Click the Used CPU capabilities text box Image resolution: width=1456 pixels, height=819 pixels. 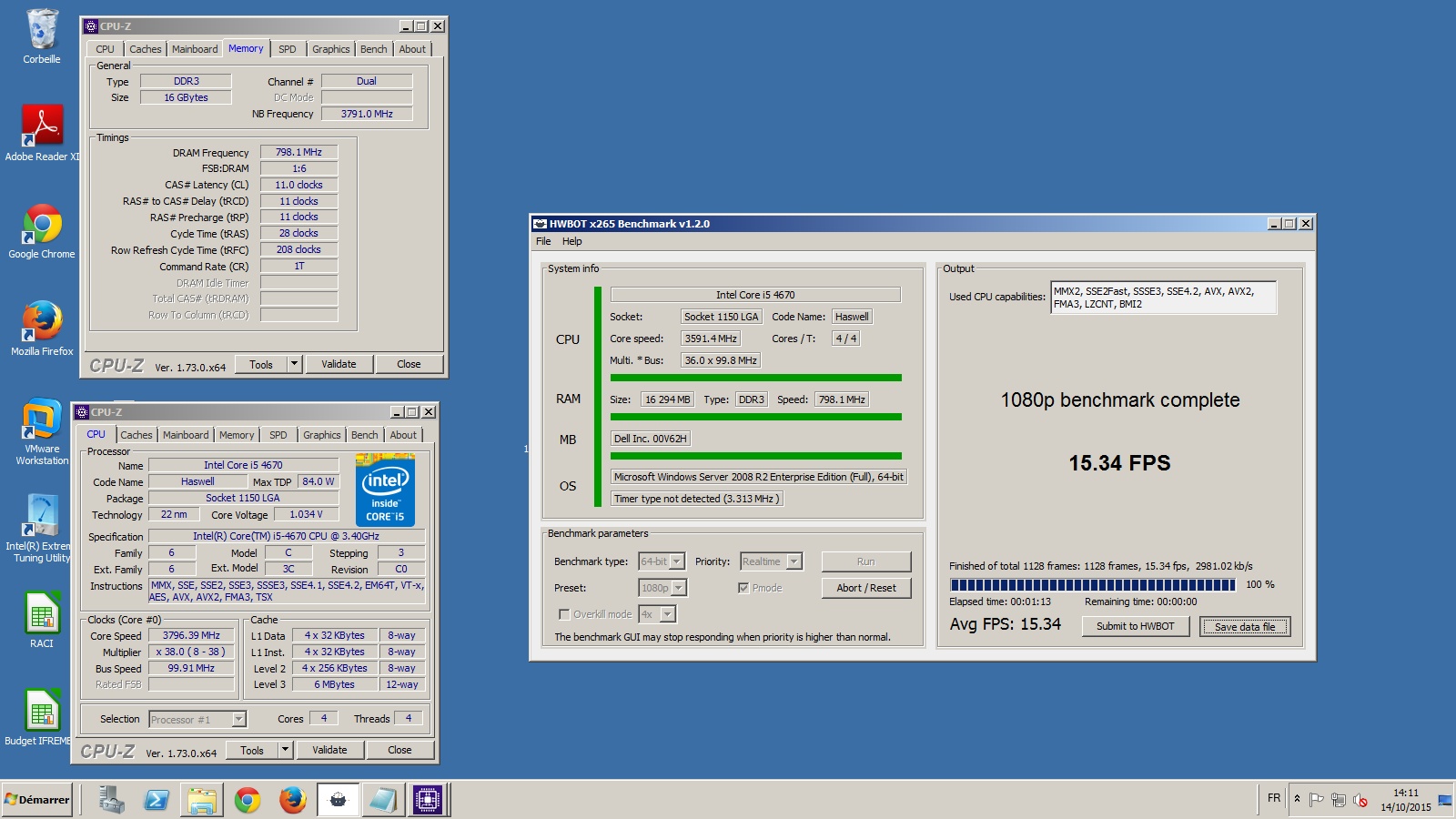[1164, 298]
